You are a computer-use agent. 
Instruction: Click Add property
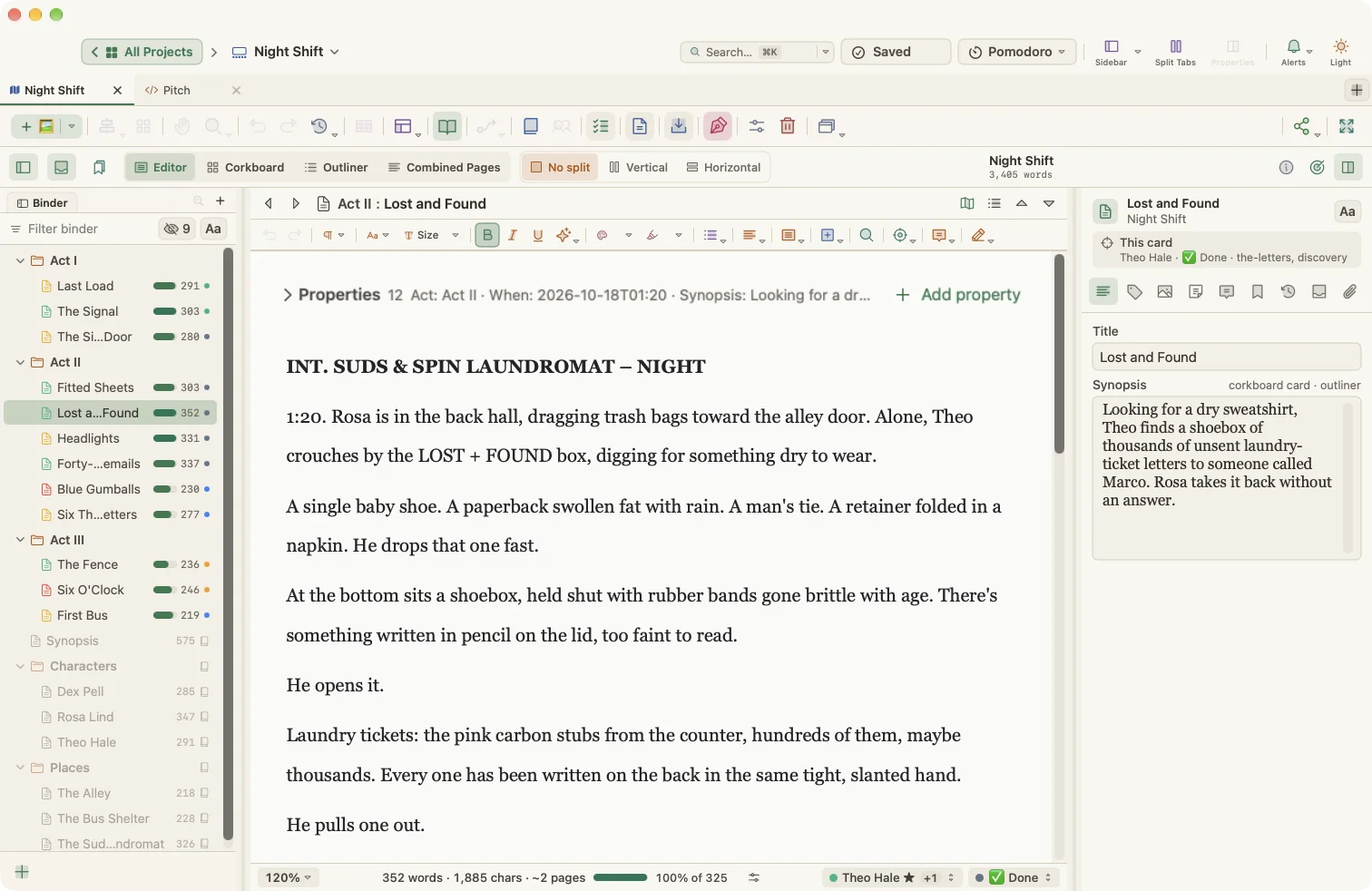pos(958,295)
